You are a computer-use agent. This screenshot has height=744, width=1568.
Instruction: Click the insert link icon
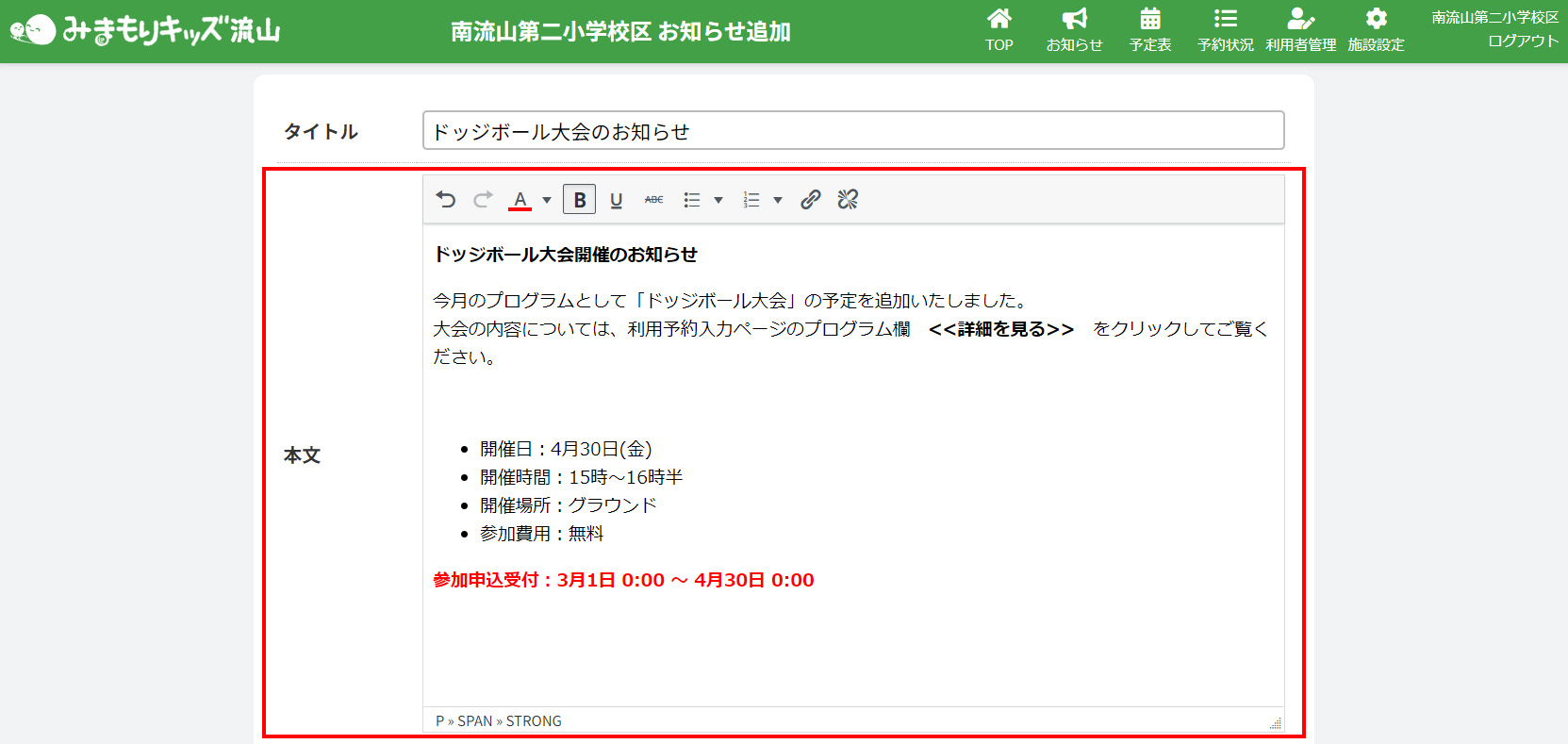(x=810, y=200)
